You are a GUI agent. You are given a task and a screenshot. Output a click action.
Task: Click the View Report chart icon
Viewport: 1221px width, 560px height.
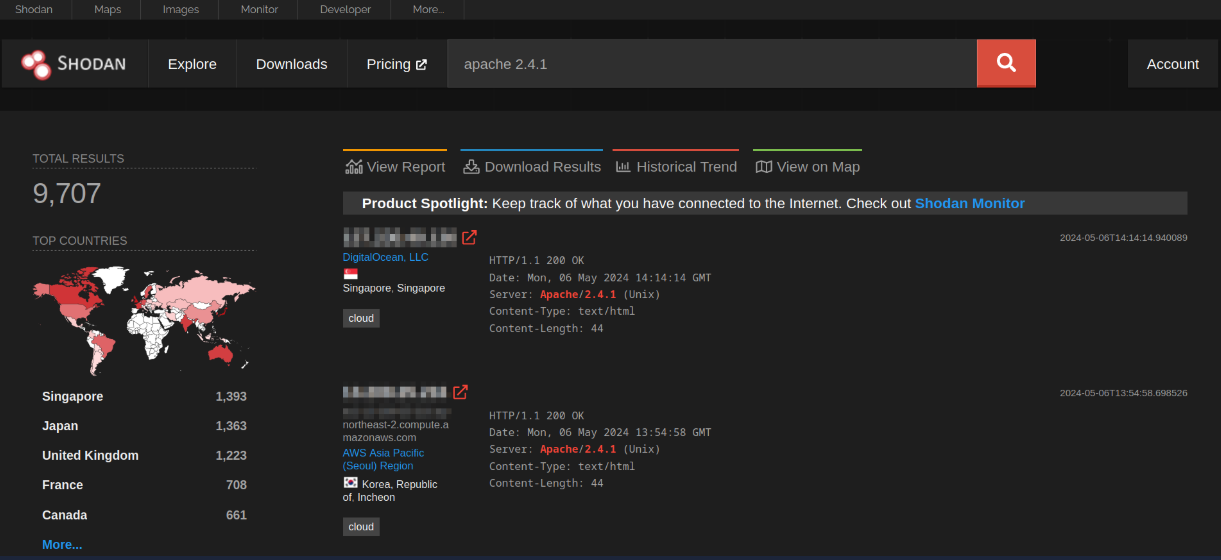[354, 167]
